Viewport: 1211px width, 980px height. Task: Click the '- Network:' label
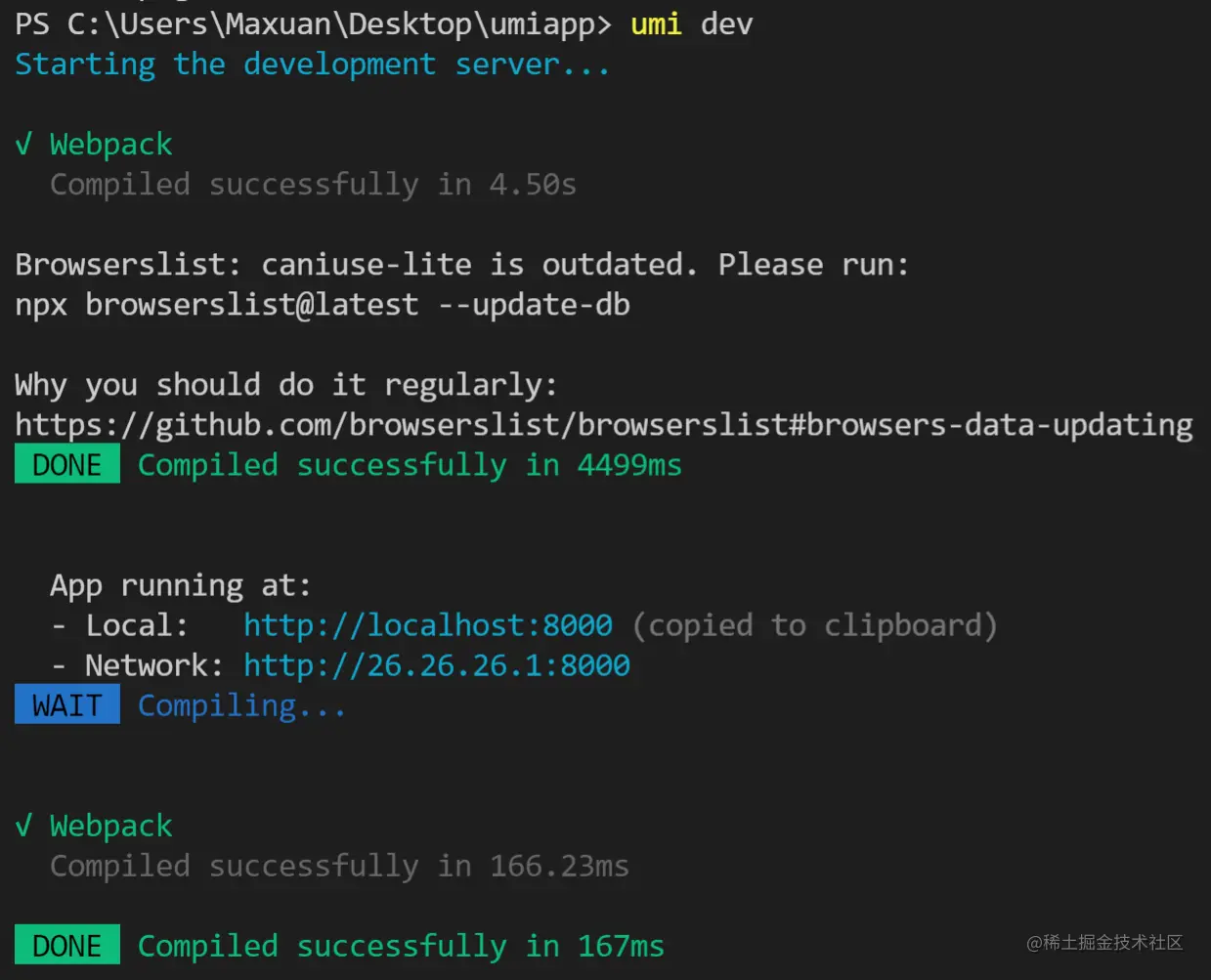pyautogui.click(x=137, y=665)
